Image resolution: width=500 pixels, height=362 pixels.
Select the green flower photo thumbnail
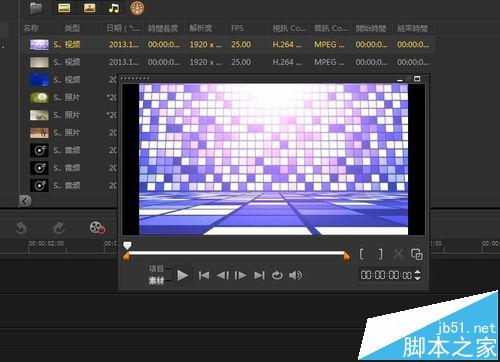39,98
